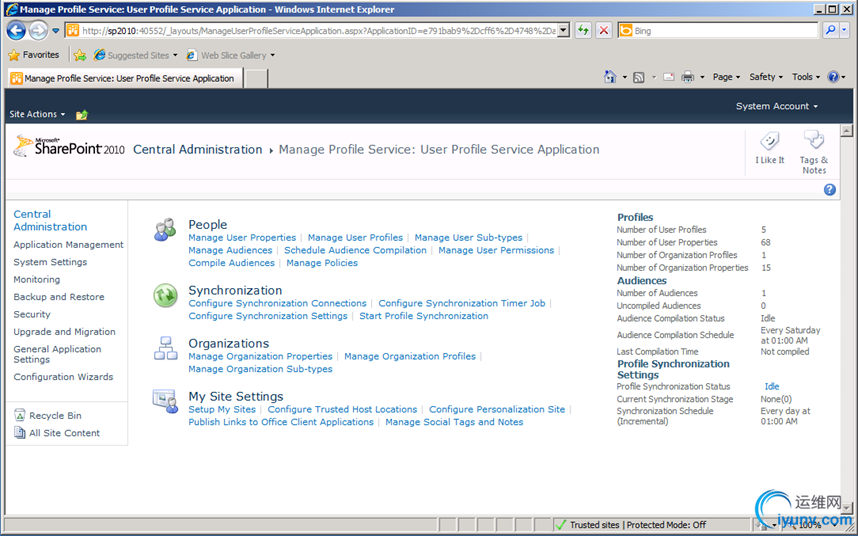Open the Print options dropdown arrow
858x536 pixels.
[702, 77]
